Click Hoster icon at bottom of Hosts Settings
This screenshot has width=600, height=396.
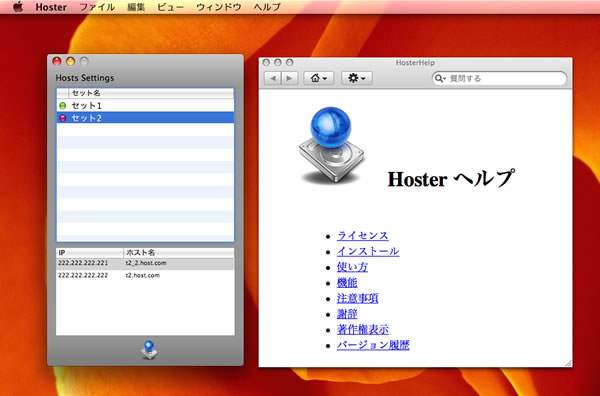coord(149,350)
